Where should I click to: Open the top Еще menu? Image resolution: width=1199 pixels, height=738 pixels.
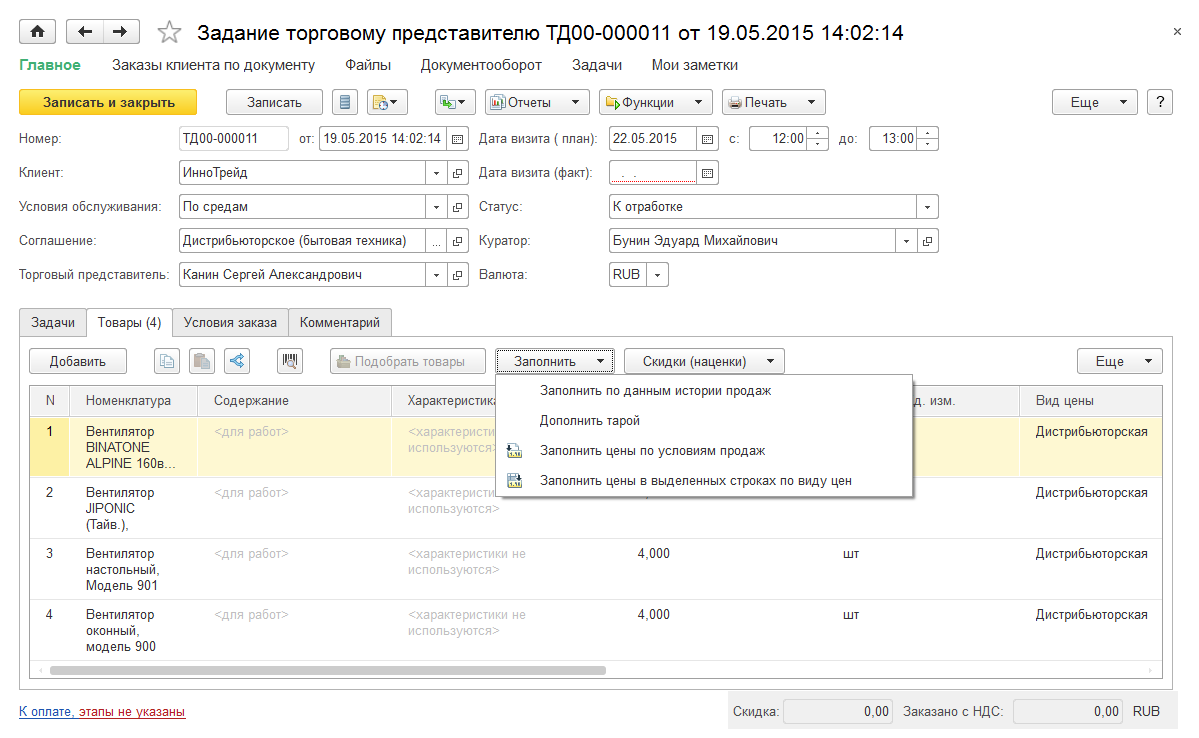pos(1094,102)
